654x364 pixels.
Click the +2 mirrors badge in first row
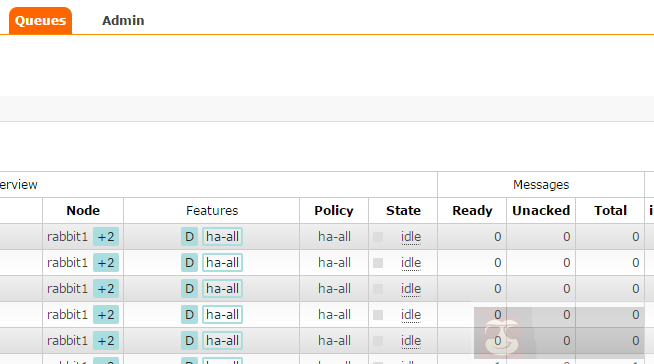106,237
